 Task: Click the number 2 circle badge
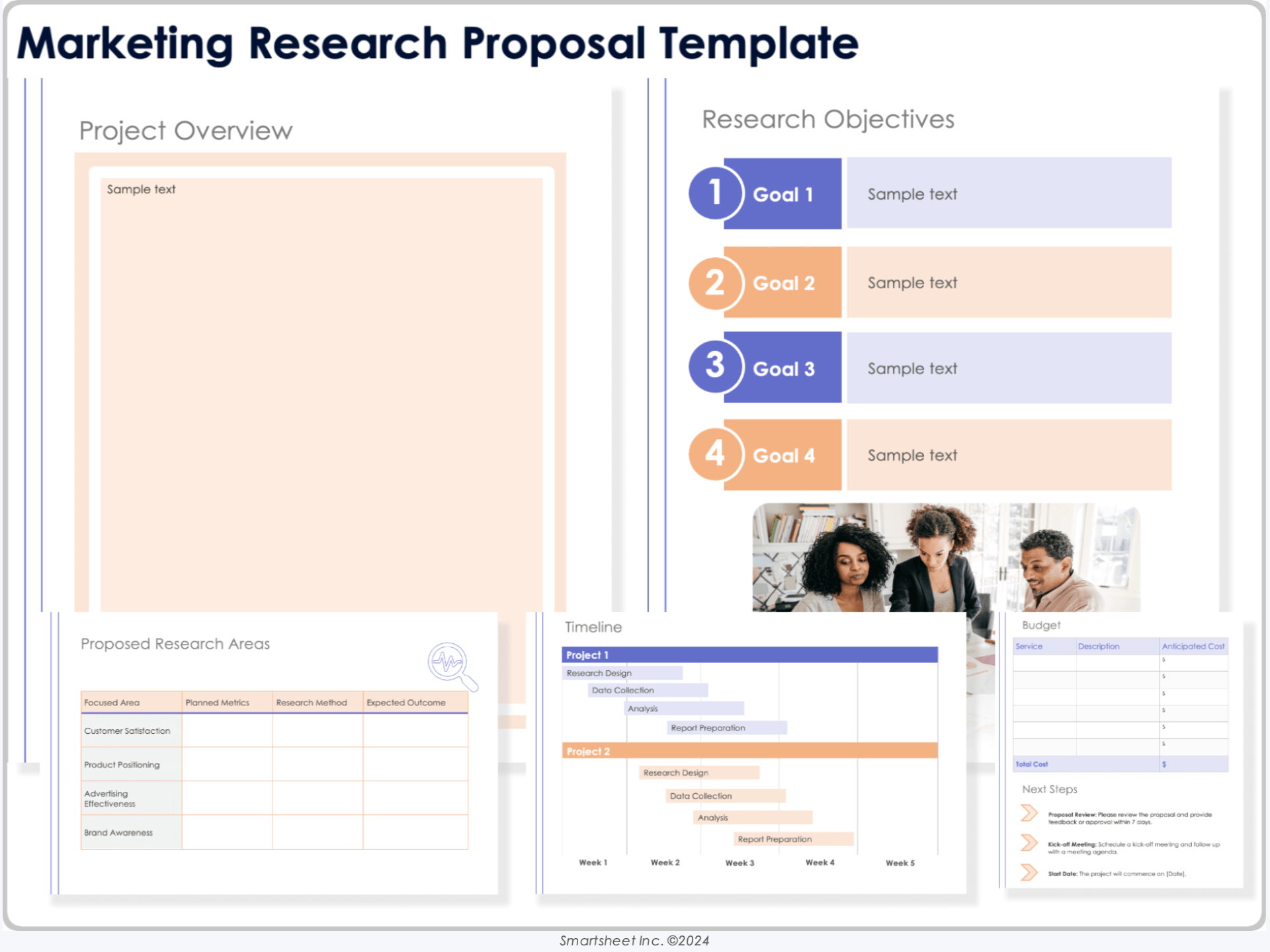click(715, 283)
